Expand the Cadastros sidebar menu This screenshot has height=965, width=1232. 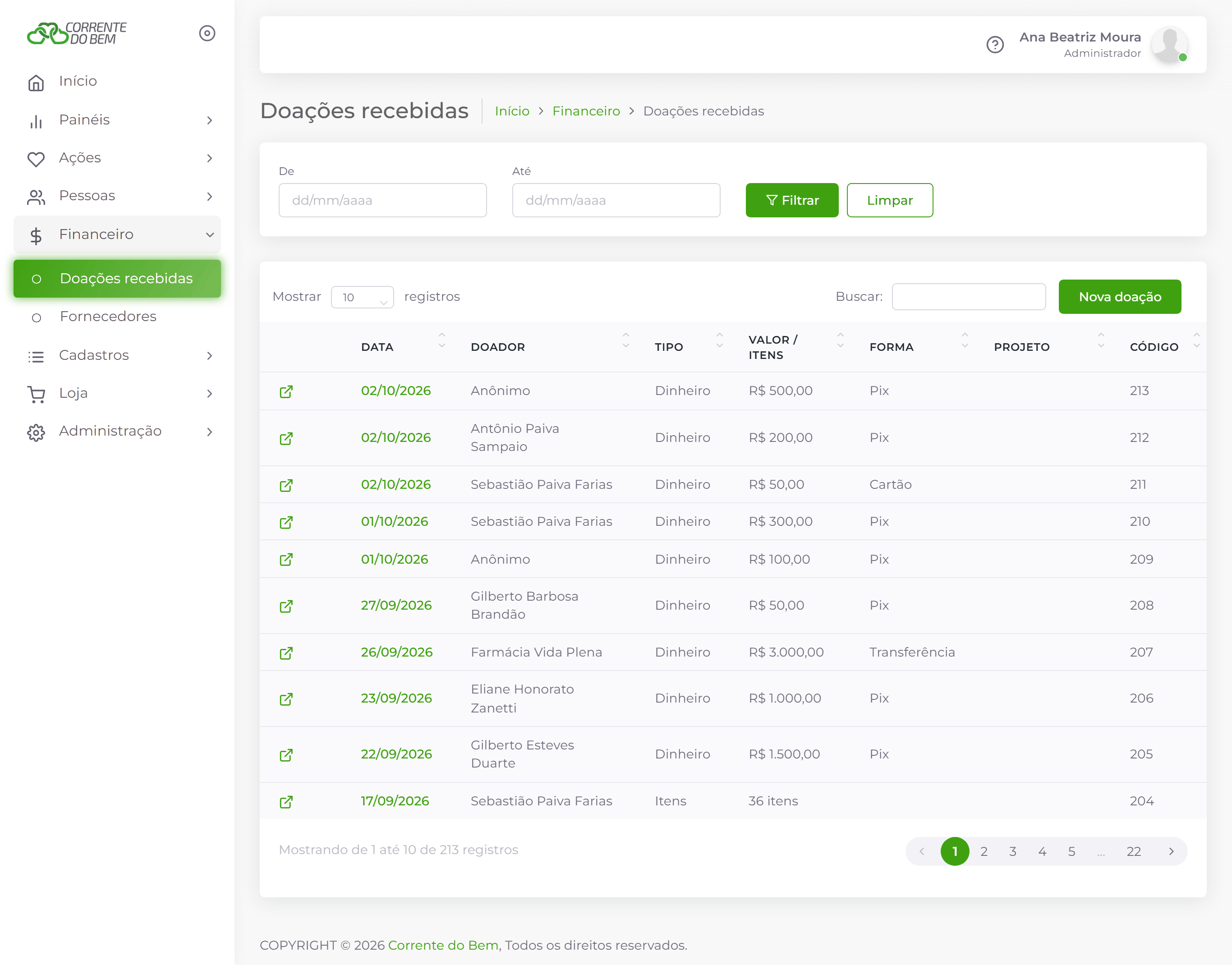tap(117, 355)
